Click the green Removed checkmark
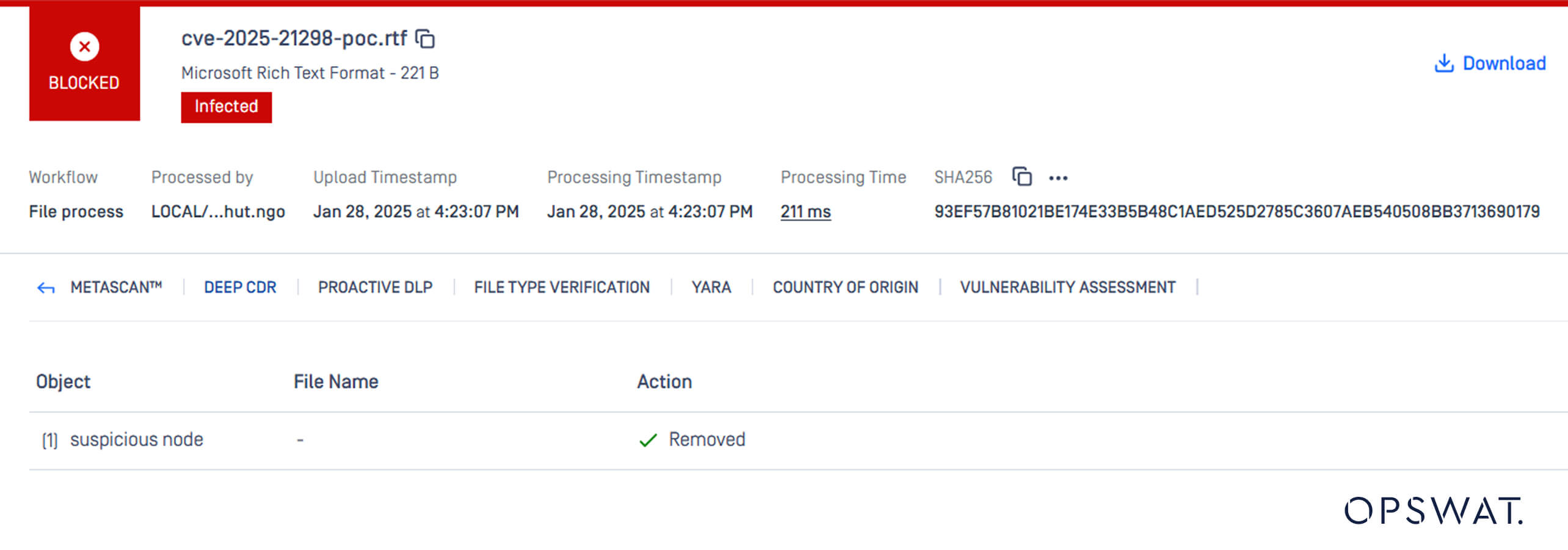This screenshot has width=1568, height=550. coord(648,440)
